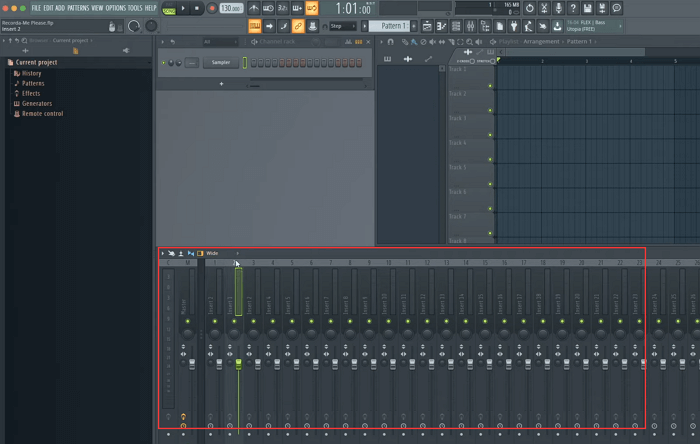This screenshot has height=444, width=700.
Task: Open the OPTIONS menu
Action: pyautogui.click(x=116, y=8)
